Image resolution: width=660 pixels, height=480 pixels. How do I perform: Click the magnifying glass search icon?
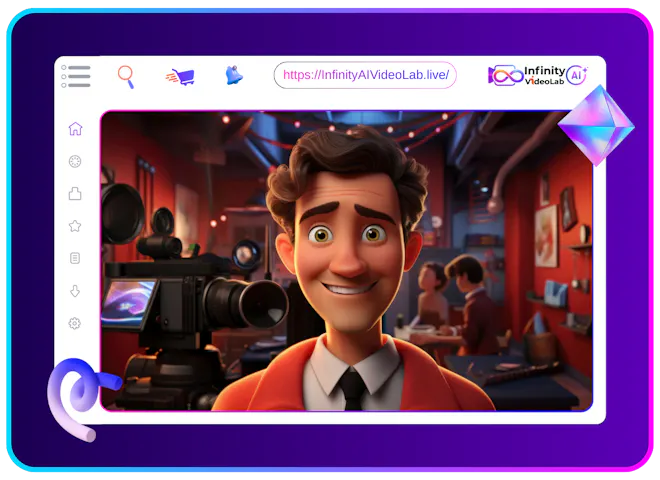126,76
